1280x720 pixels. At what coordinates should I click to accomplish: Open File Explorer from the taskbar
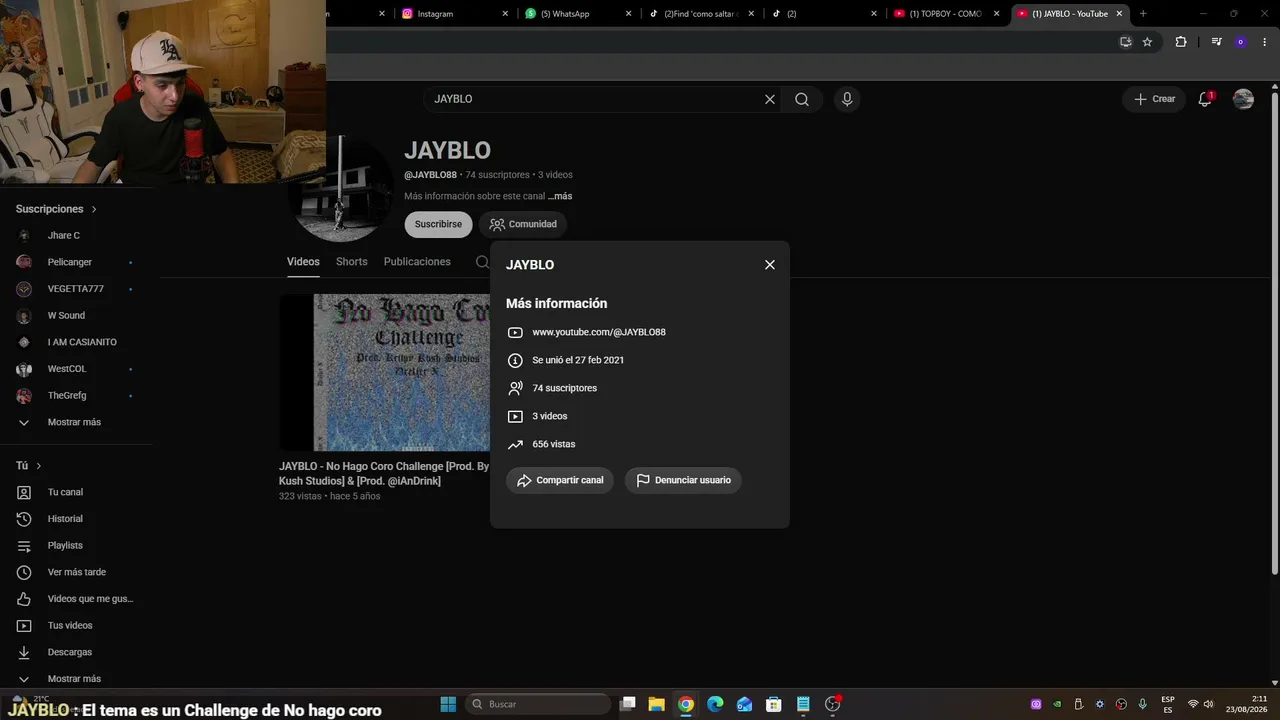pos(657,704)
